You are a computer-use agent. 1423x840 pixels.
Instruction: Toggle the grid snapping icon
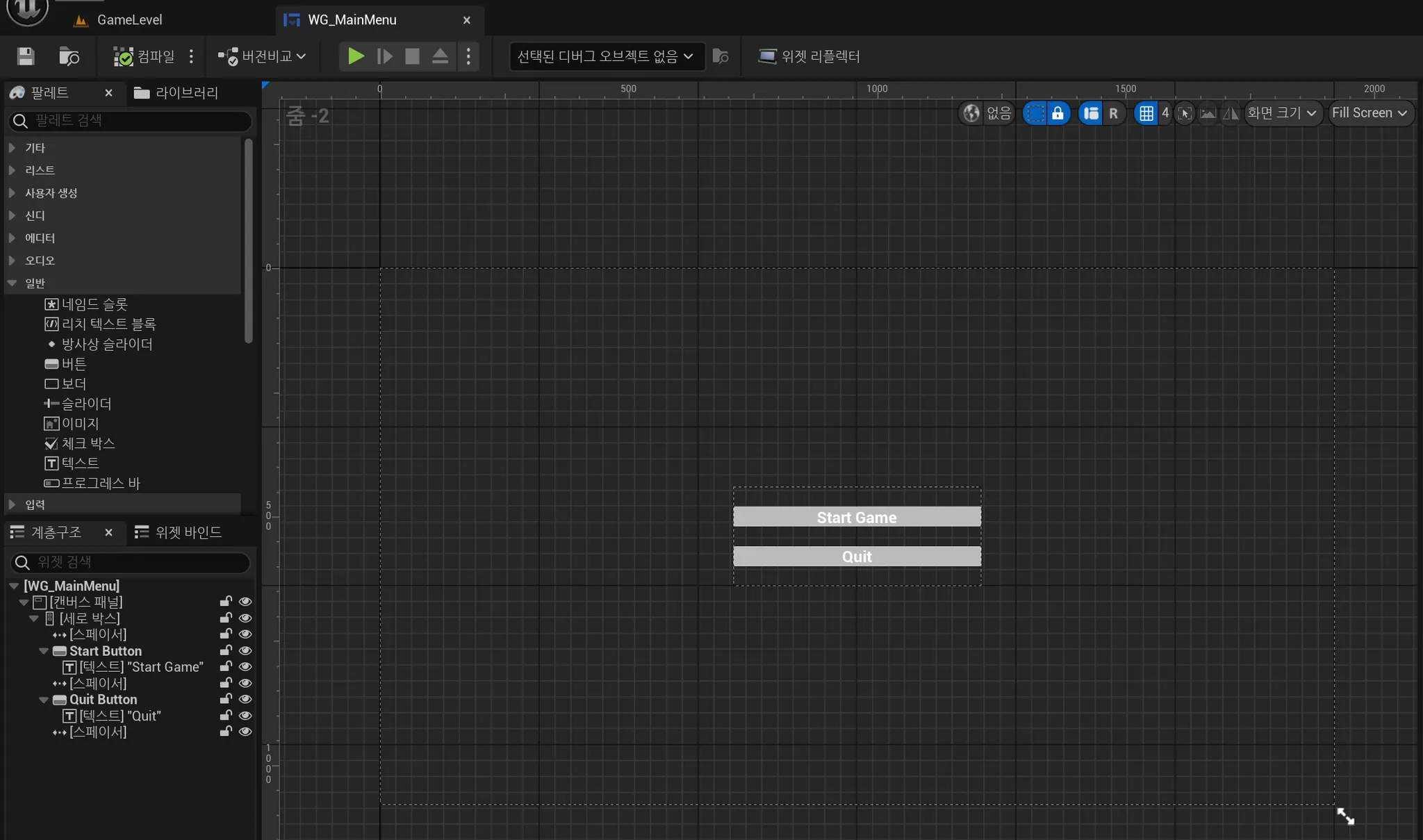[1146, 113]
